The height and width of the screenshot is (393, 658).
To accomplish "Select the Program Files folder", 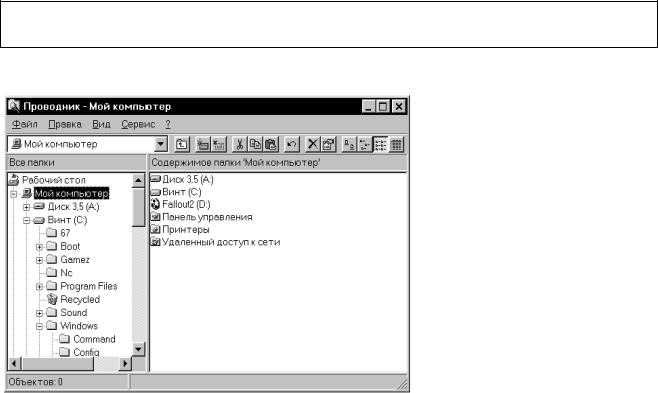I will [x=89, y=286].
